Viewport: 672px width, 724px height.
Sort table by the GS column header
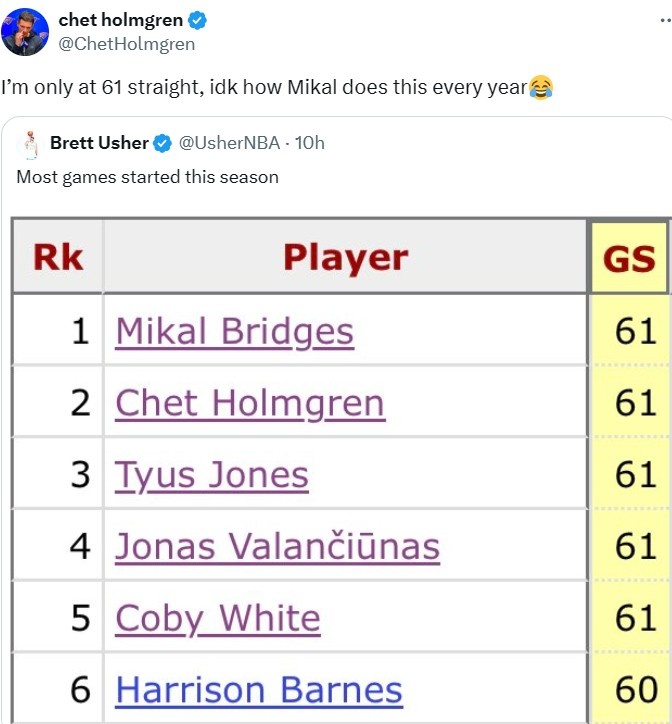[x=629, y=257]
